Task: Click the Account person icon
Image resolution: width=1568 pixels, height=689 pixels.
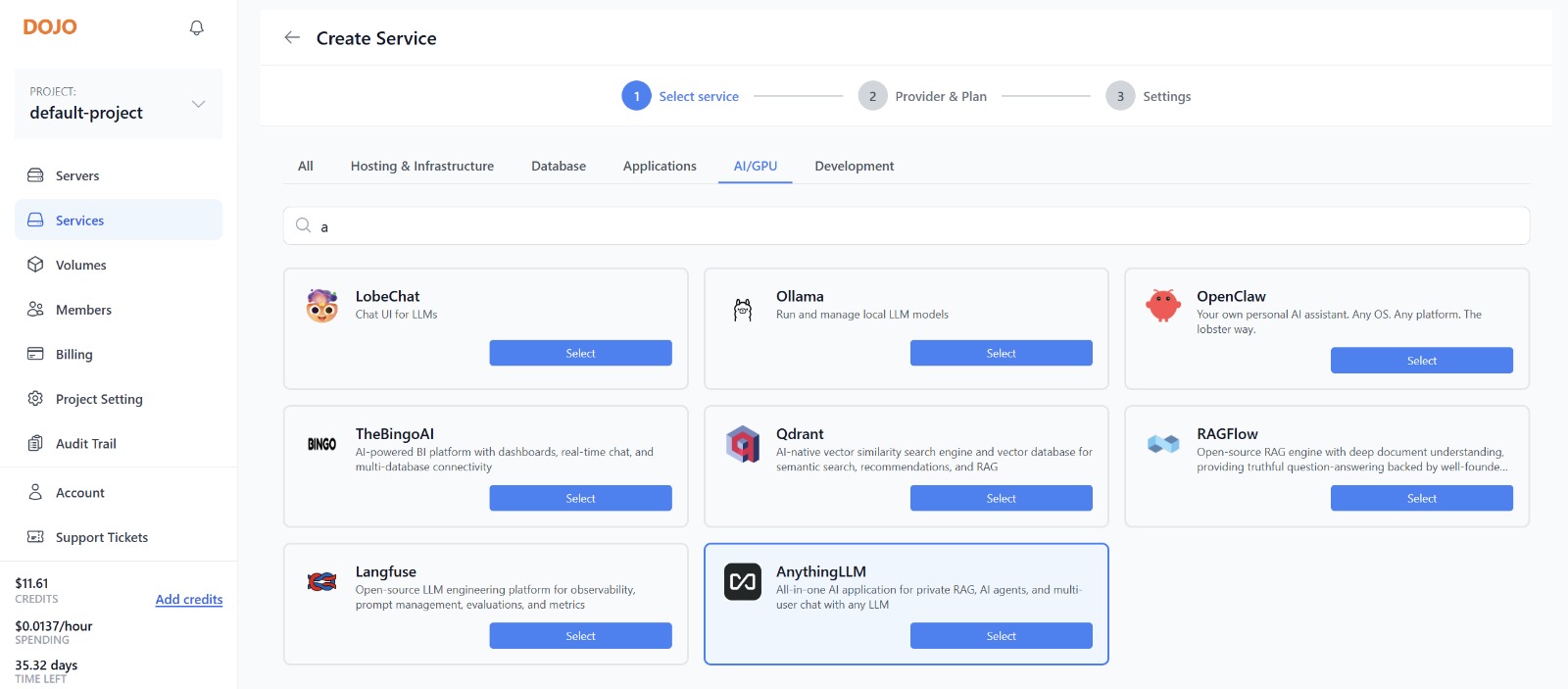Action: click(35, 492)
